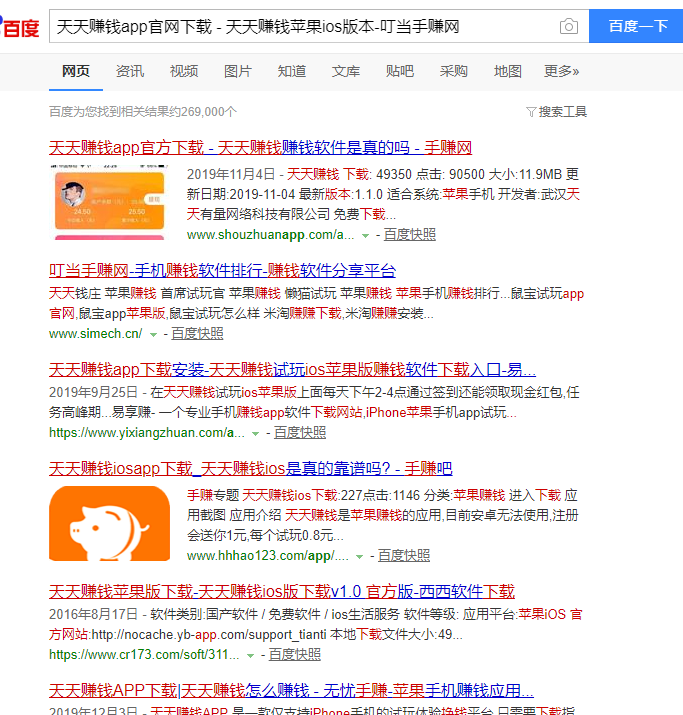The height and width of the screenshot is (715, 683).
Task: Click the 搜索工具 text link
Action: pyautogui.click(x=563, y=112)
